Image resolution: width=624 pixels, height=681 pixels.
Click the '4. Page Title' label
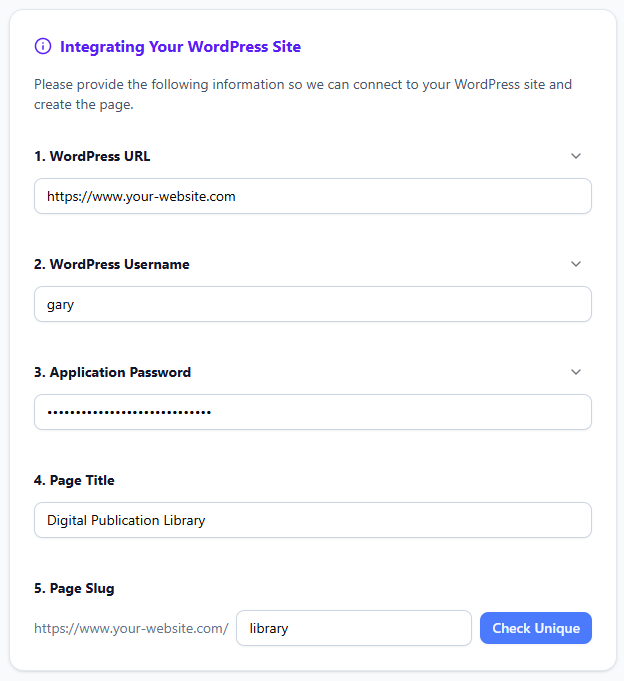point(74,480)
